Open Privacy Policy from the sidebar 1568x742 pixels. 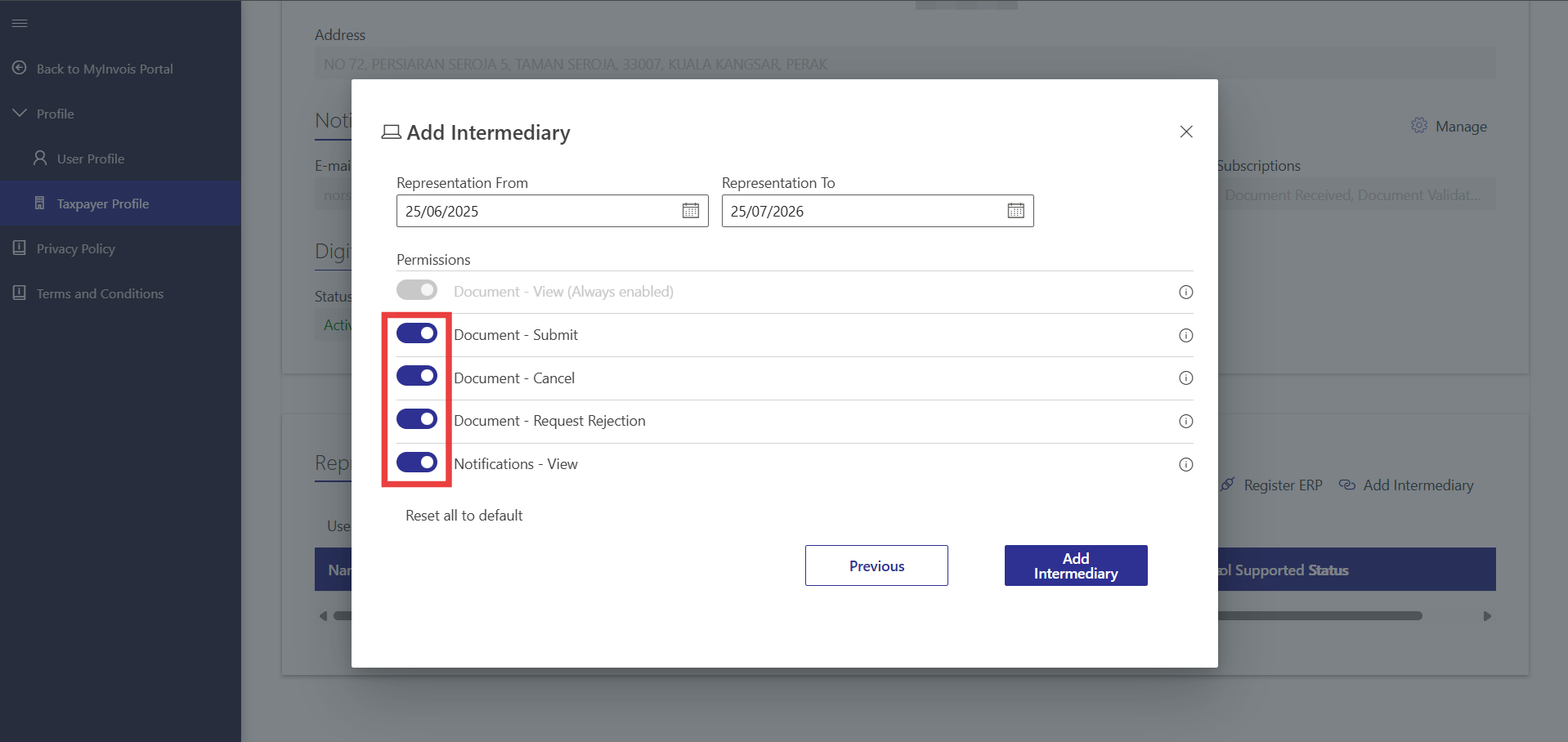(75, 248)
